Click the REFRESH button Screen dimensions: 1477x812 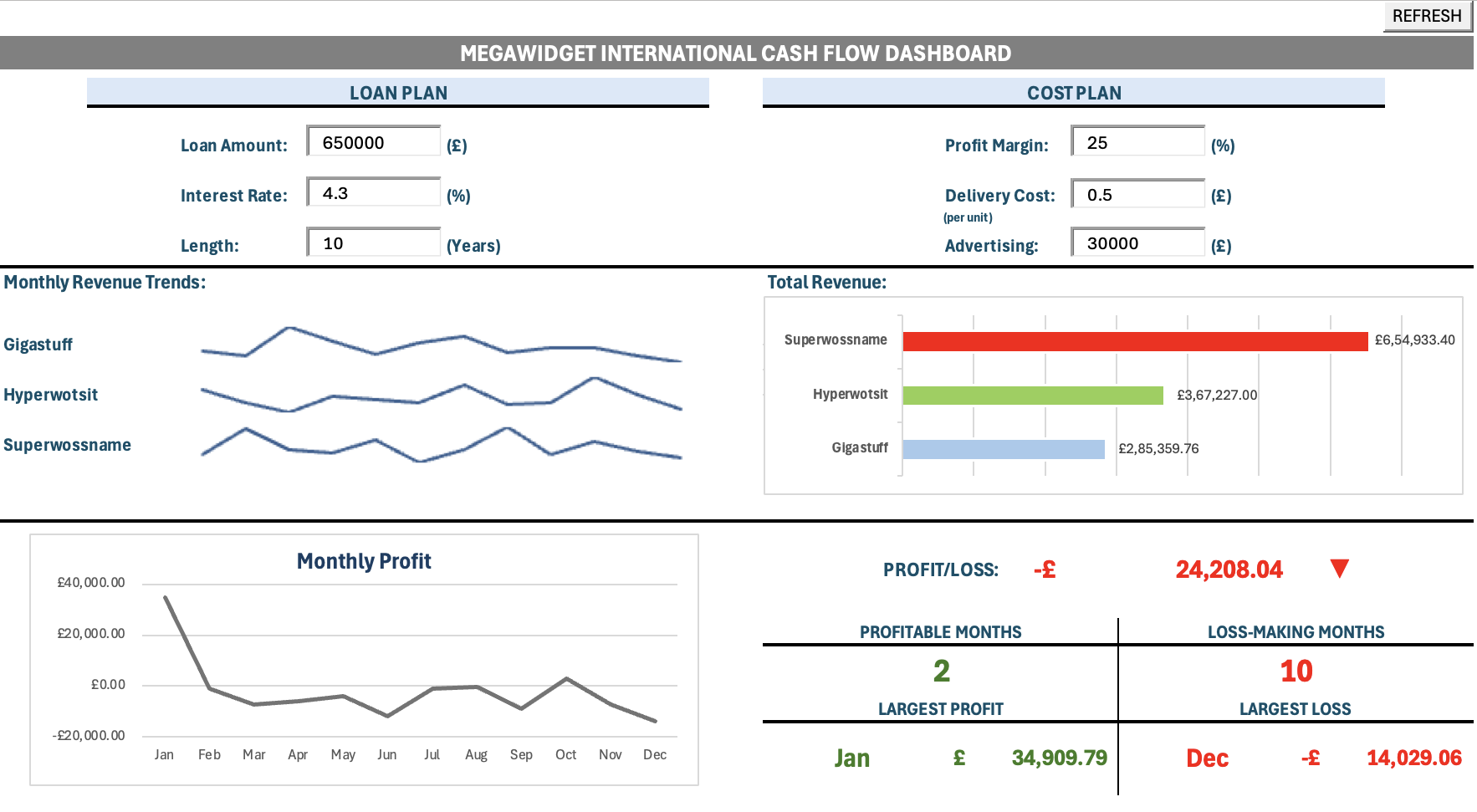tap(1427, 16)
